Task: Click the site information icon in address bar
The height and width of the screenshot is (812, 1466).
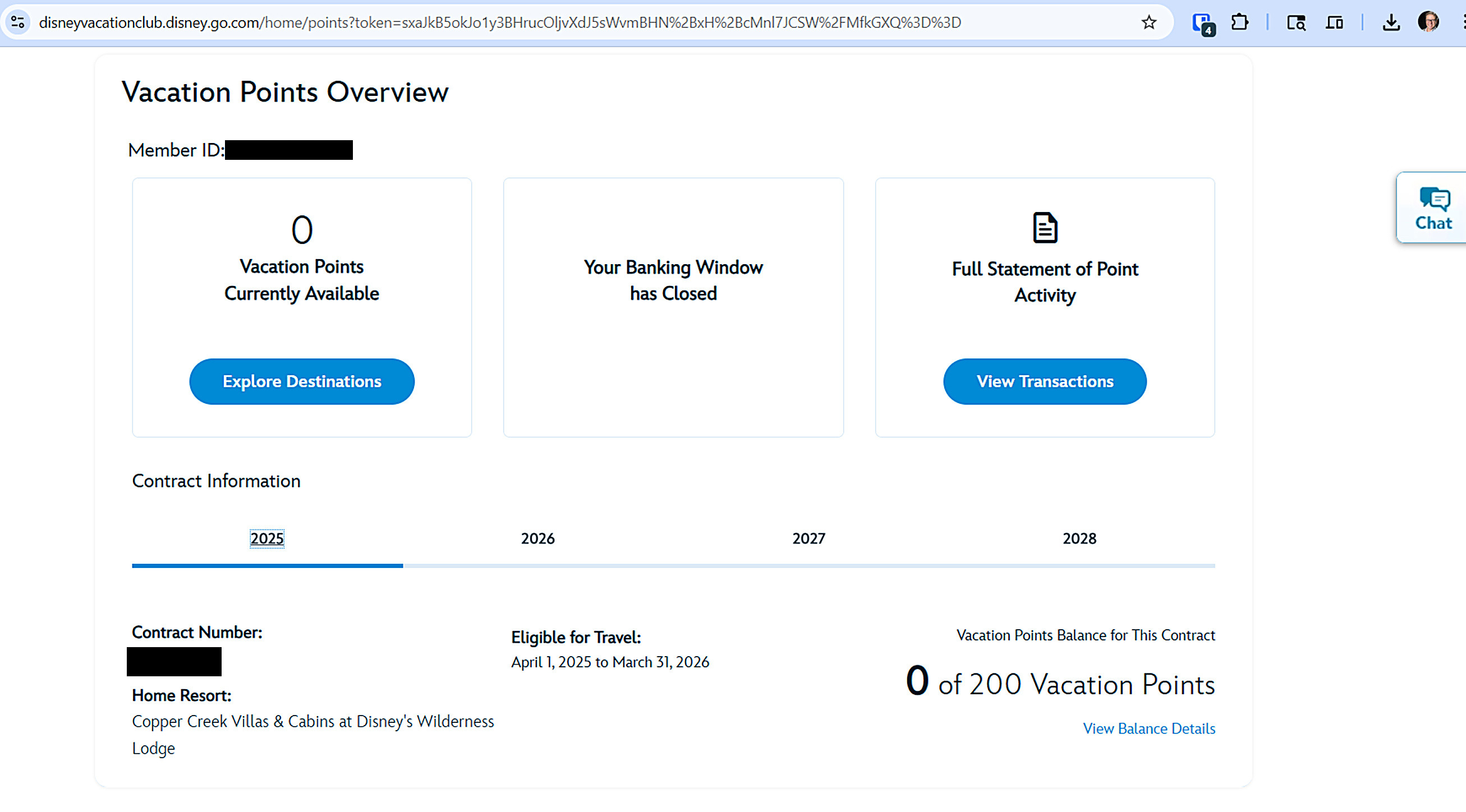Action: 17,22
